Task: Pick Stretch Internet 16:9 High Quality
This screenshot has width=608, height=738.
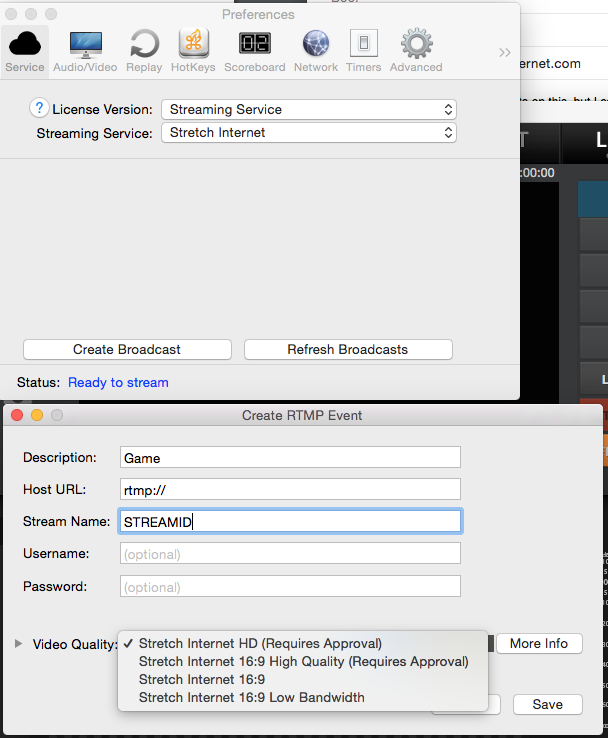Action: [x=303, y=661]
